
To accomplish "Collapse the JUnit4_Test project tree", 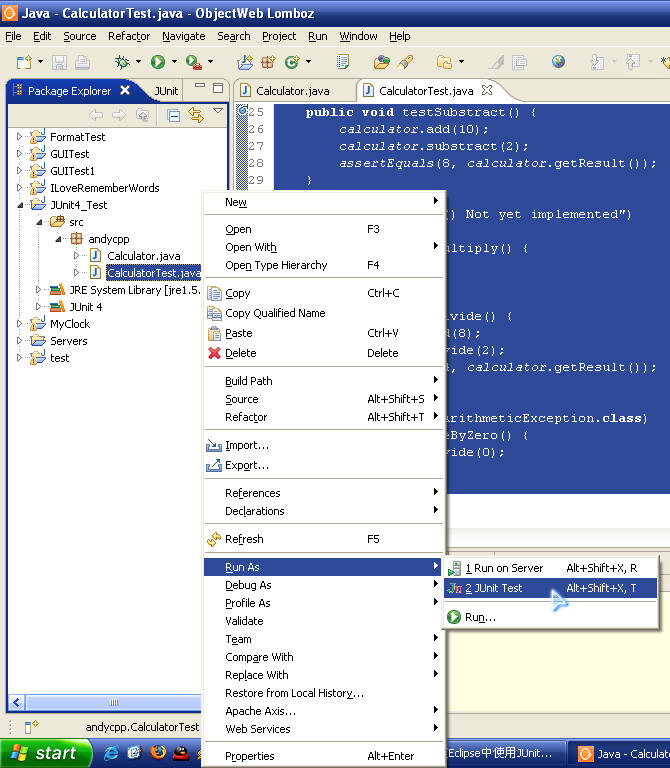I will coord(19,205).
